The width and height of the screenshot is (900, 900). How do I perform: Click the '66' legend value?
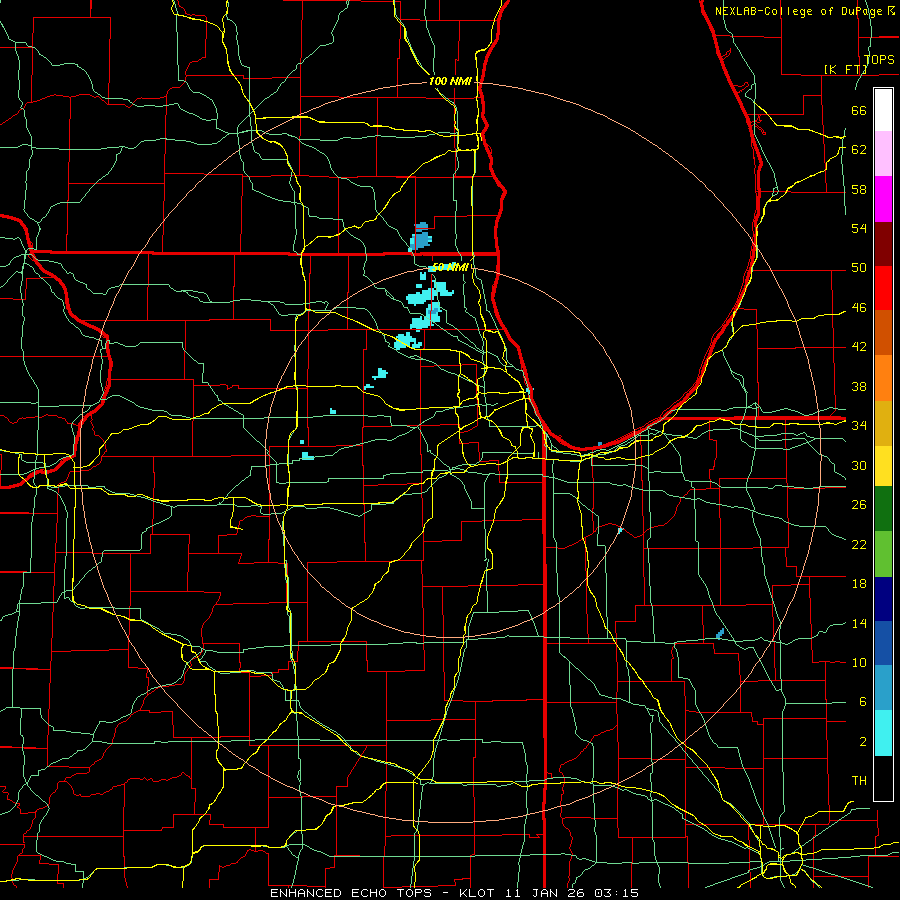tap(859, 110)
